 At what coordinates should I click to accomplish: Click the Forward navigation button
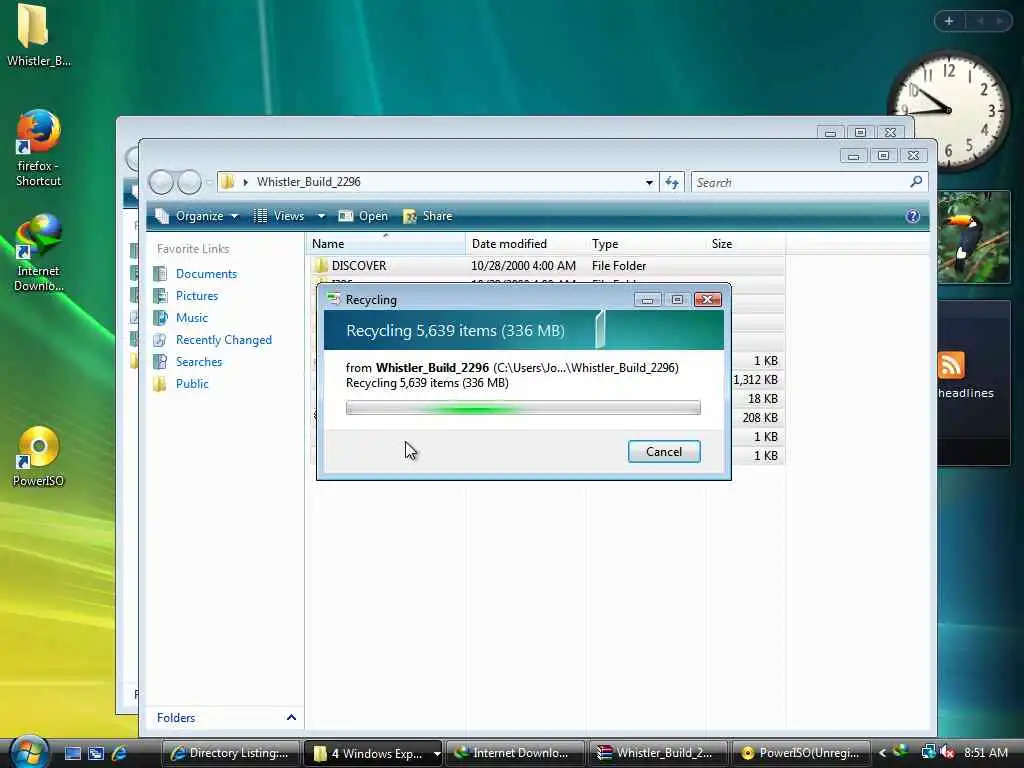(x=189, y=182)
